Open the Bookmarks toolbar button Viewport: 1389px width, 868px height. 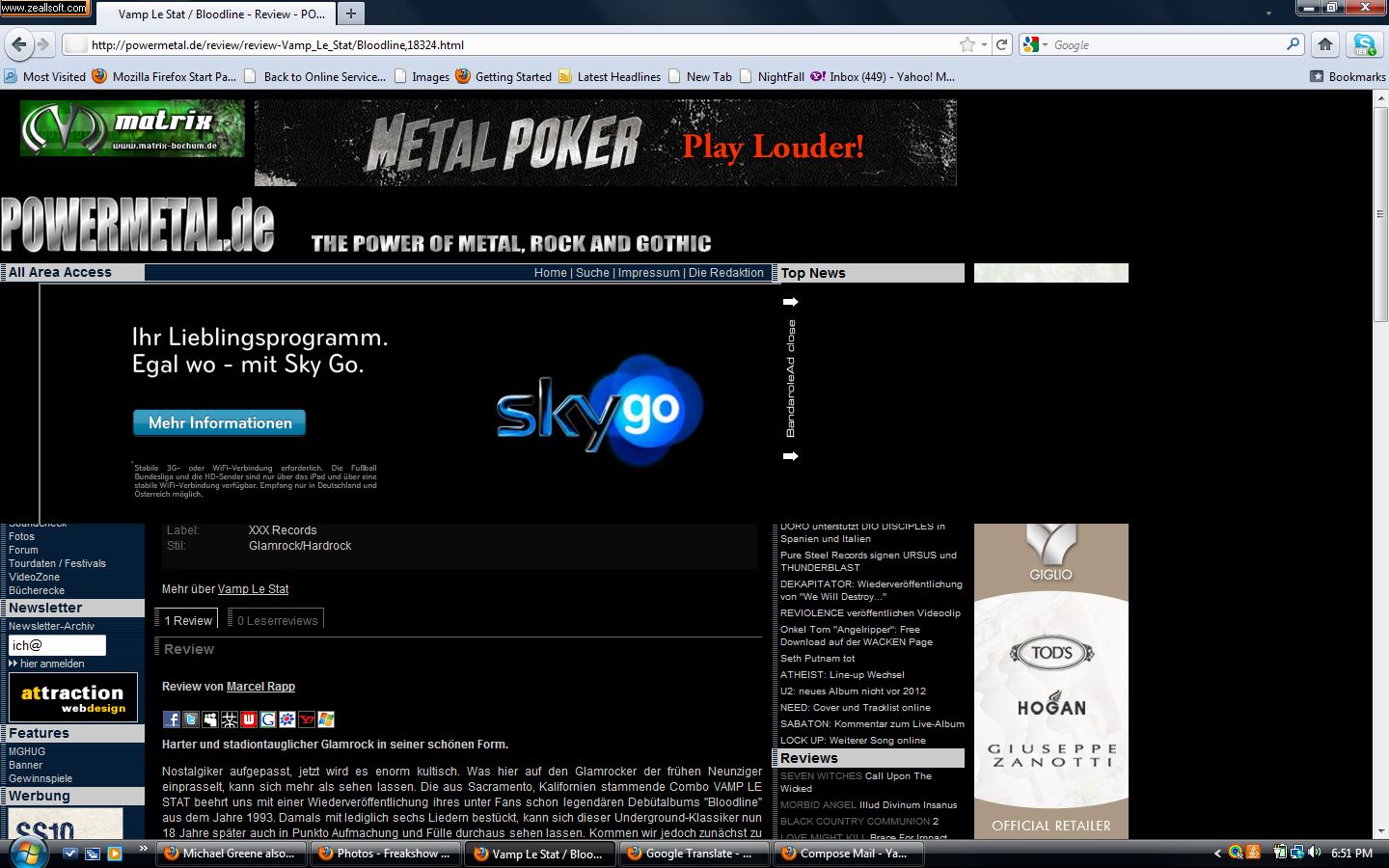point(1348,76)
